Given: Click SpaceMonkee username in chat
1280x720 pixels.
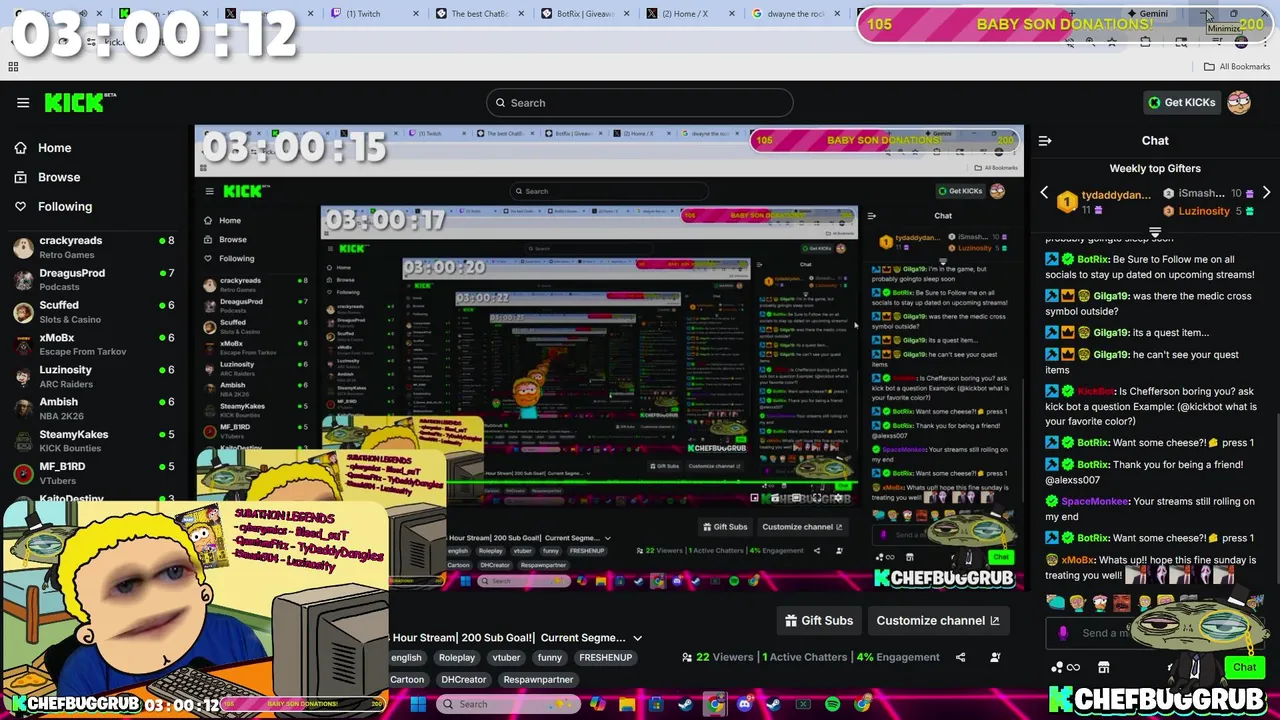Looking at the screenshot, I should (x=1094, y=501).
